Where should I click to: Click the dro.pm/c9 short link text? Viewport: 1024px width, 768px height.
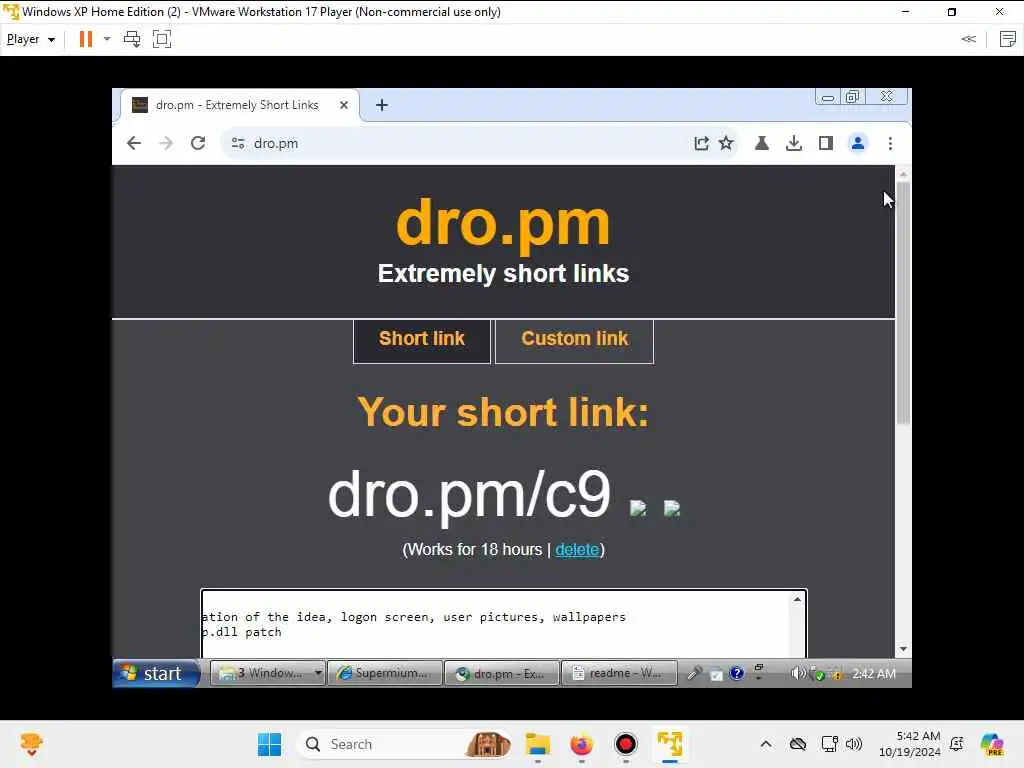469,494
